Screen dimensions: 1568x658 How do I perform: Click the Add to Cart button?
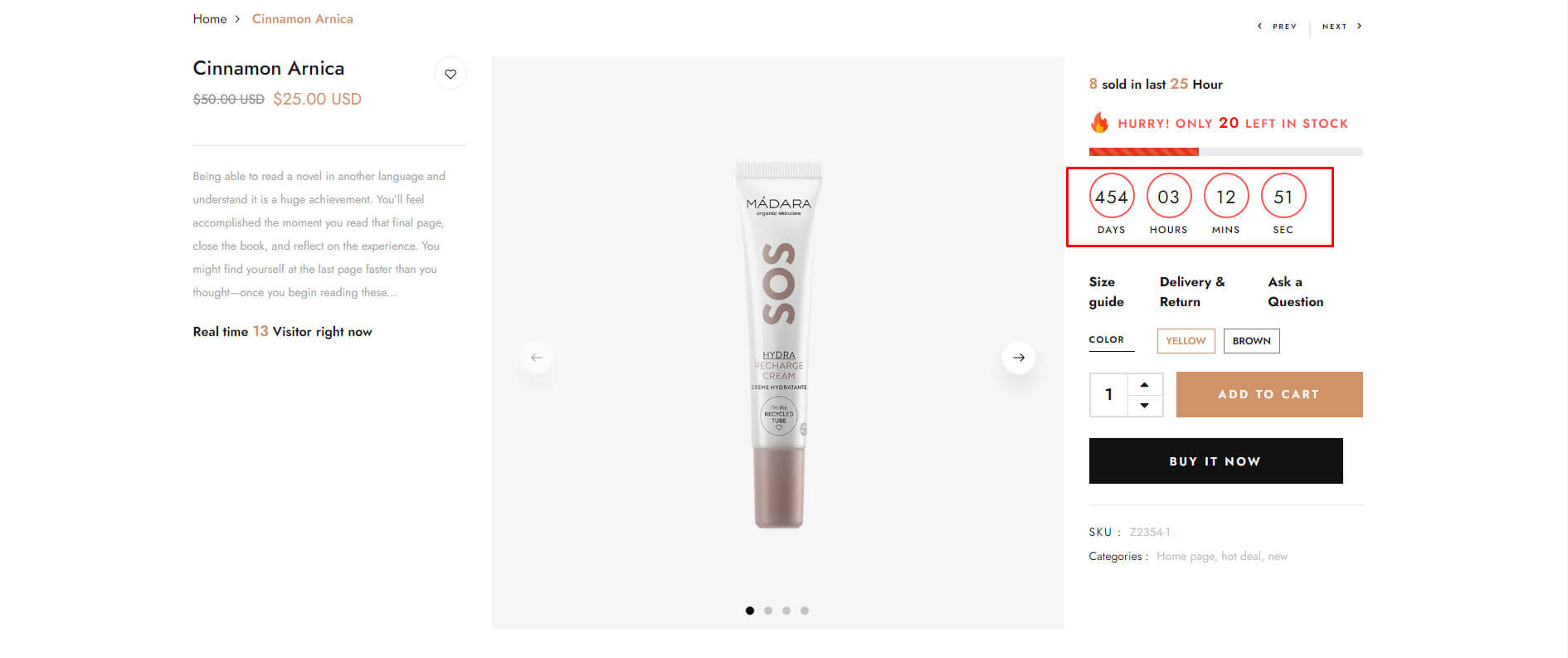click(x=1269, y=394)
